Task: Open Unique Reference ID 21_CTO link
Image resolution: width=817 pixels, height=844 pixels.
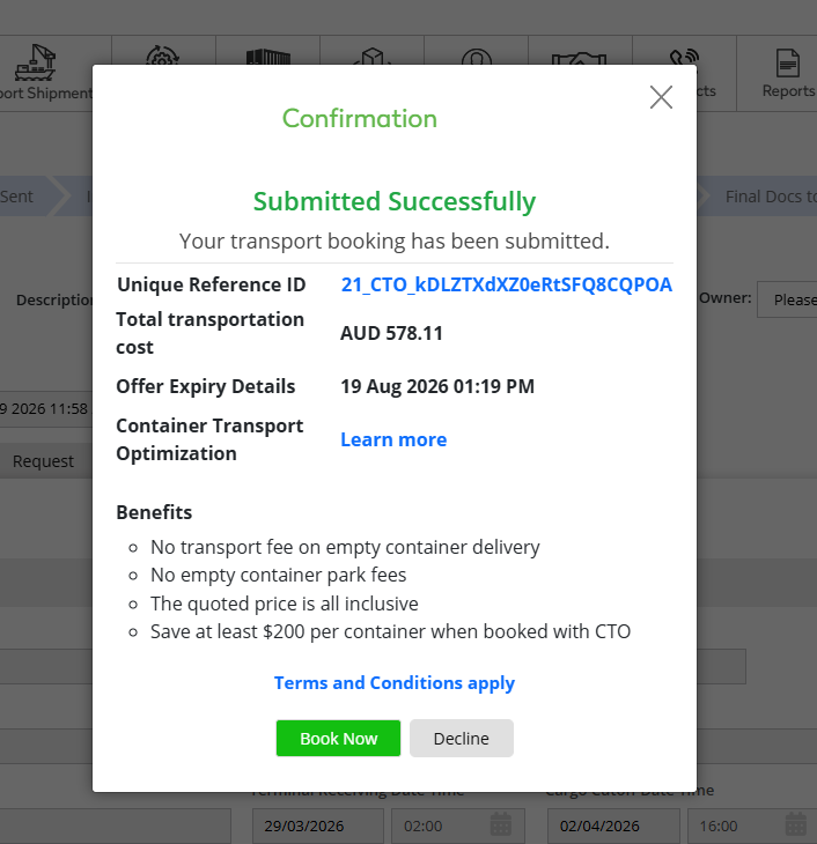Action: (x=506, y=285)
